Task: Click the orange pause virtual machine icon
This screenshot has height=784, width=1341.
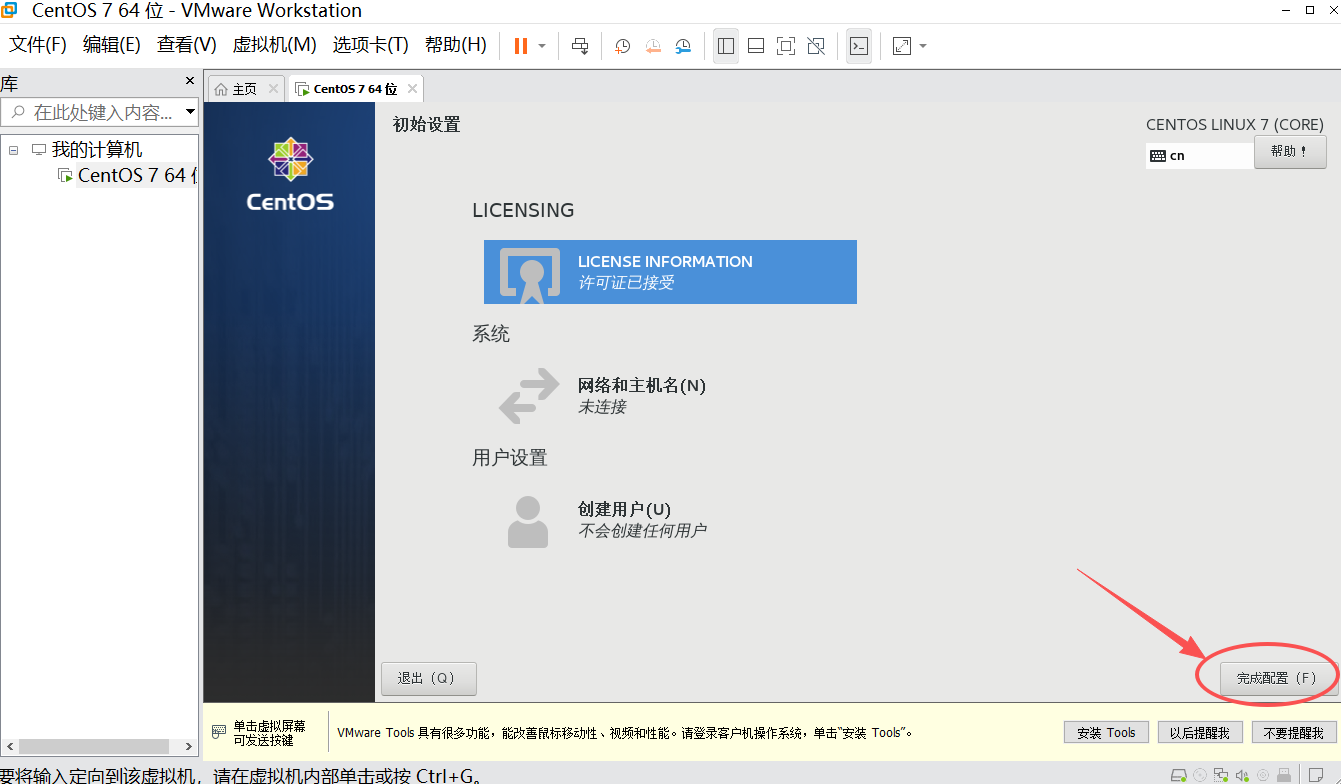Action: click(520, 46)
